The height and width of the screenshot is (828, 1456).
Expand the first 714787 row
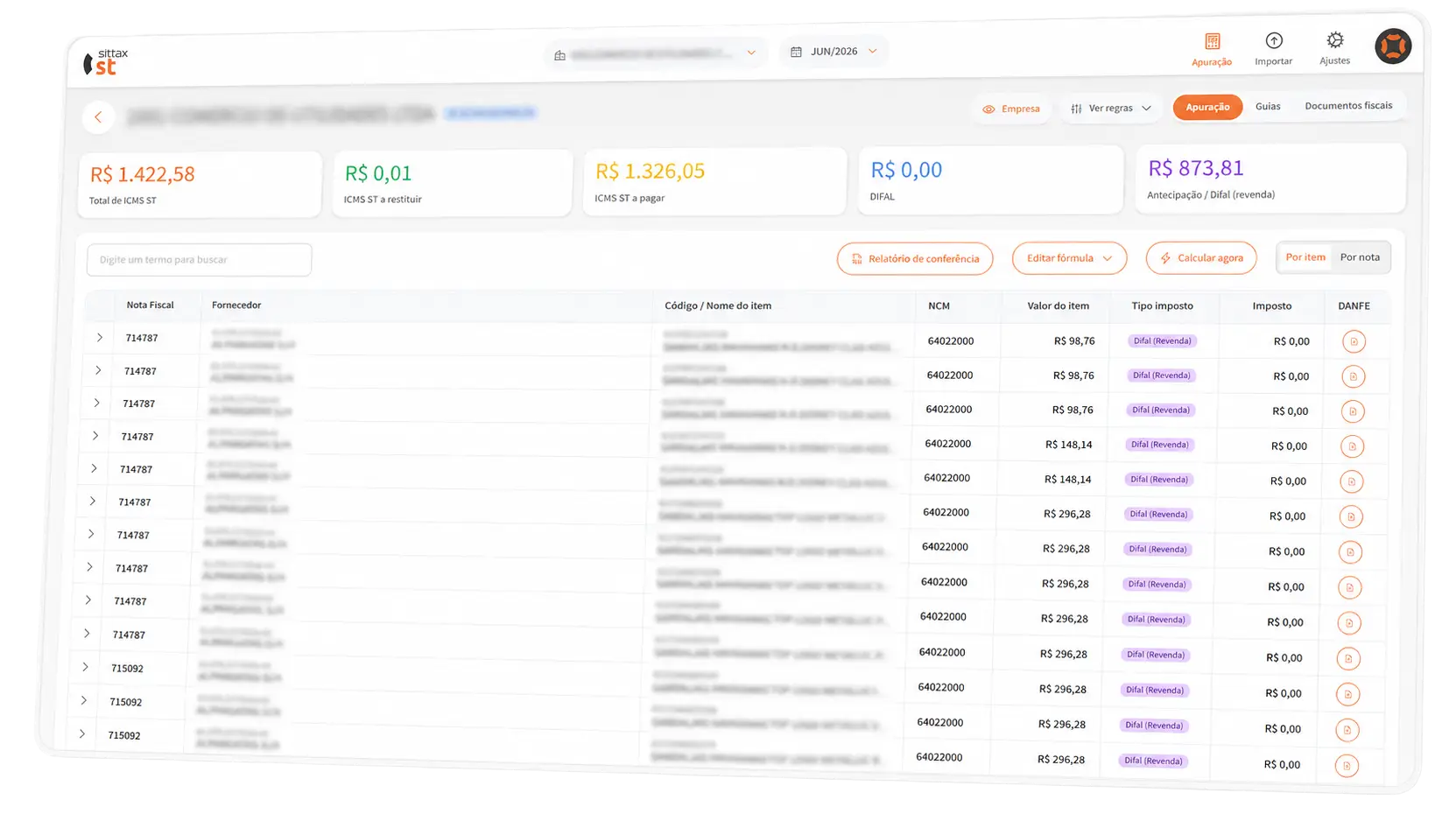(100, 338)
